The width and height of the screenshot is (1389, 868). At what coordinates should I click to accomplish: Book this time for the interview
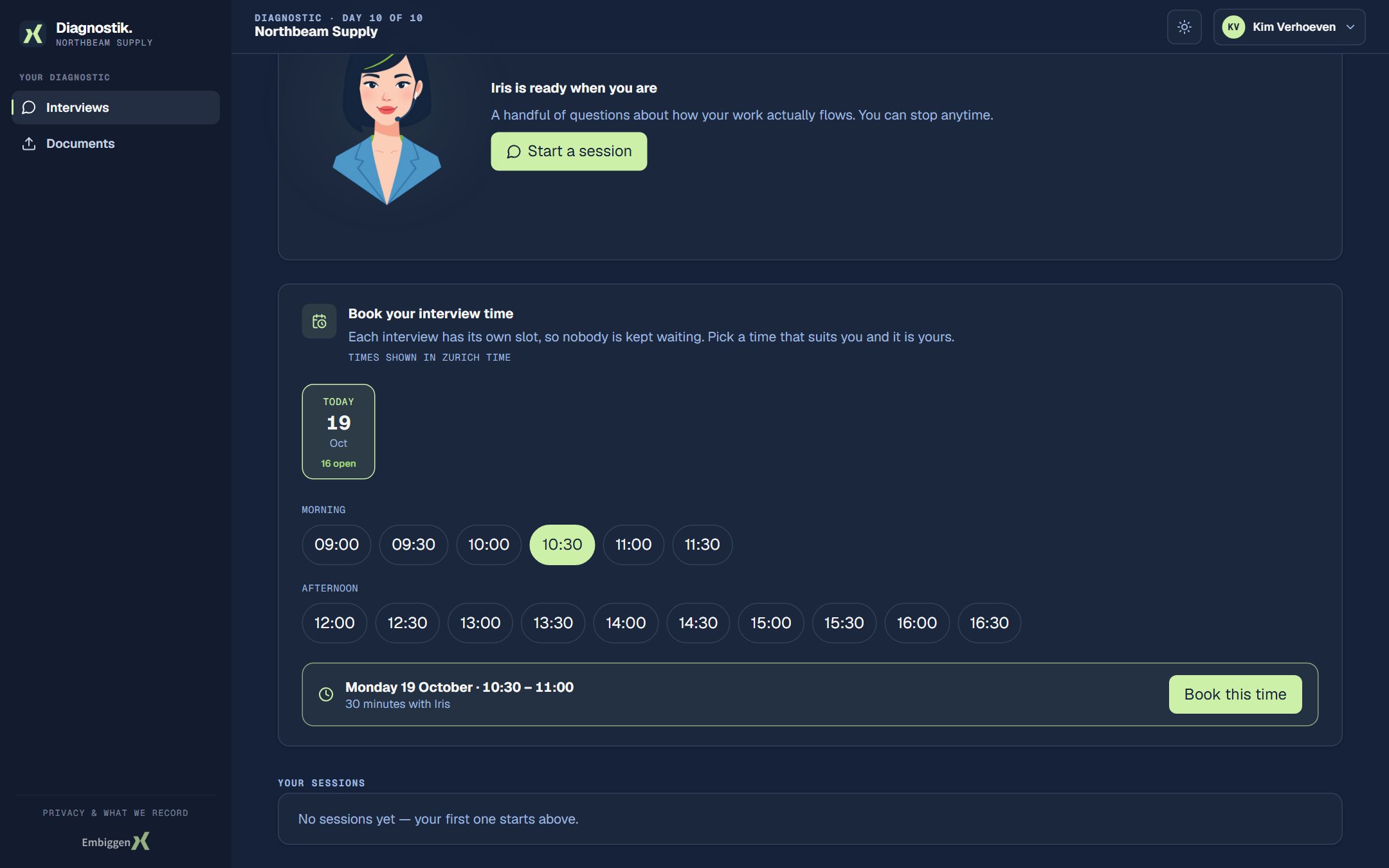(x=1235, y=694)
